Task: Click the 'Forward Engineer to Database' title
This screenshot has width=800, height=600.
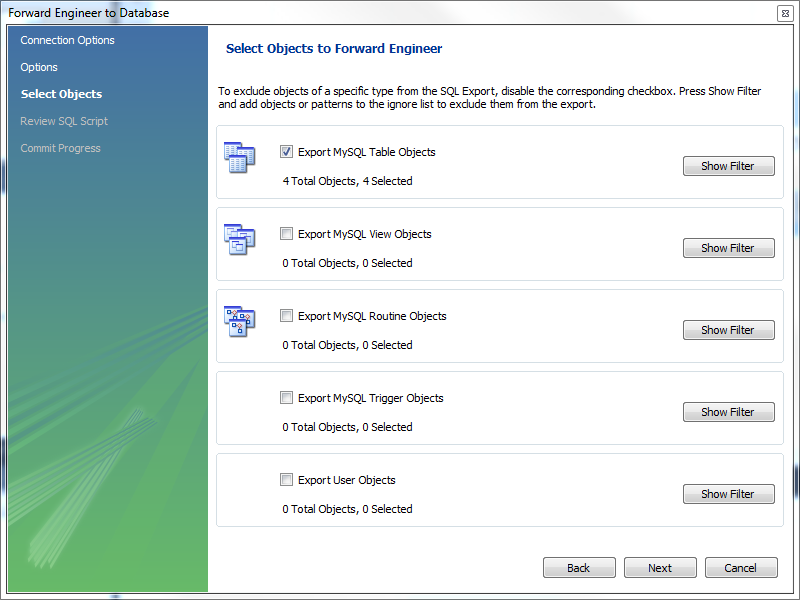Action: [x=88, y=13]
